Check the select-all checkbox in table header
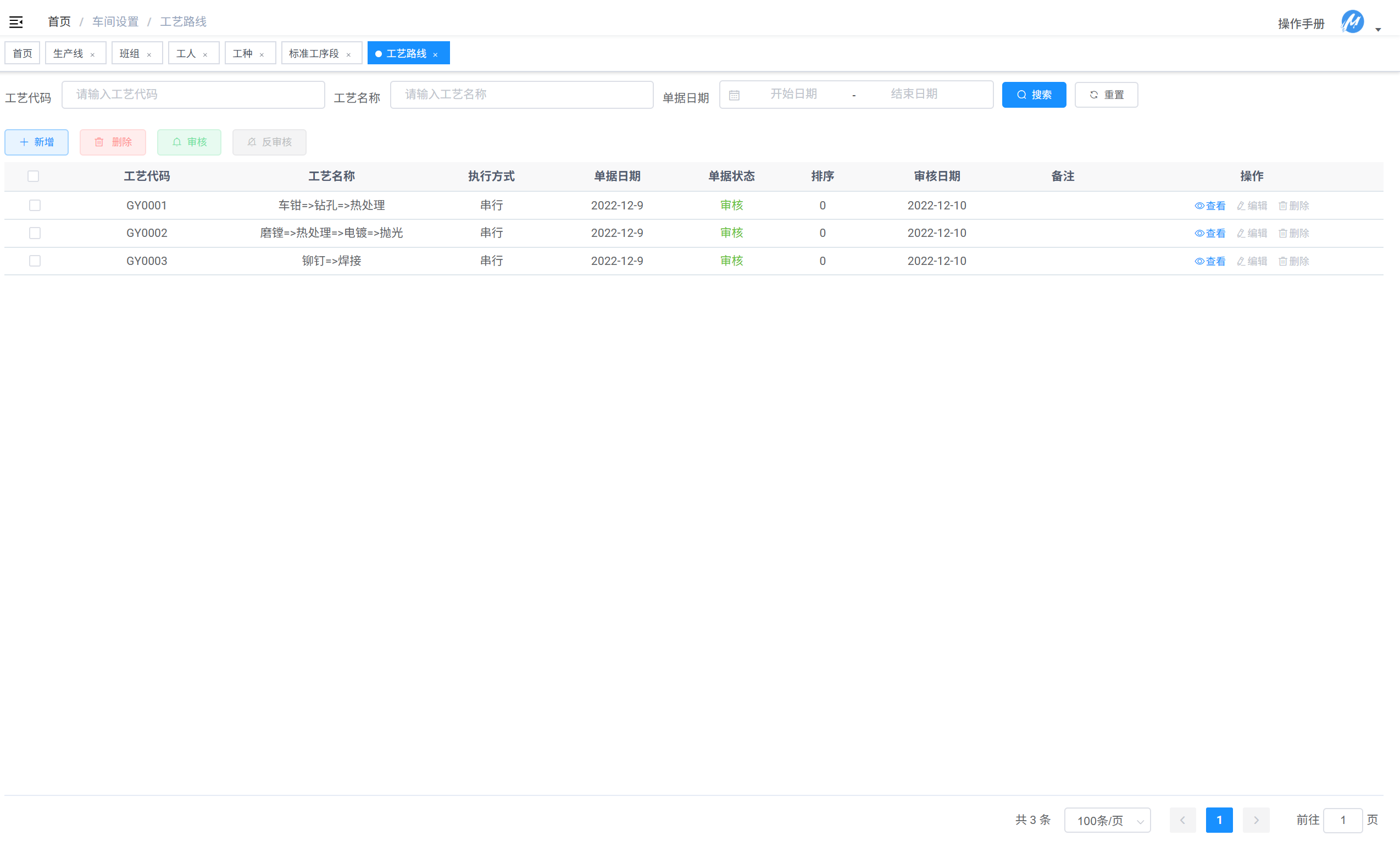 tap(34, 176)
